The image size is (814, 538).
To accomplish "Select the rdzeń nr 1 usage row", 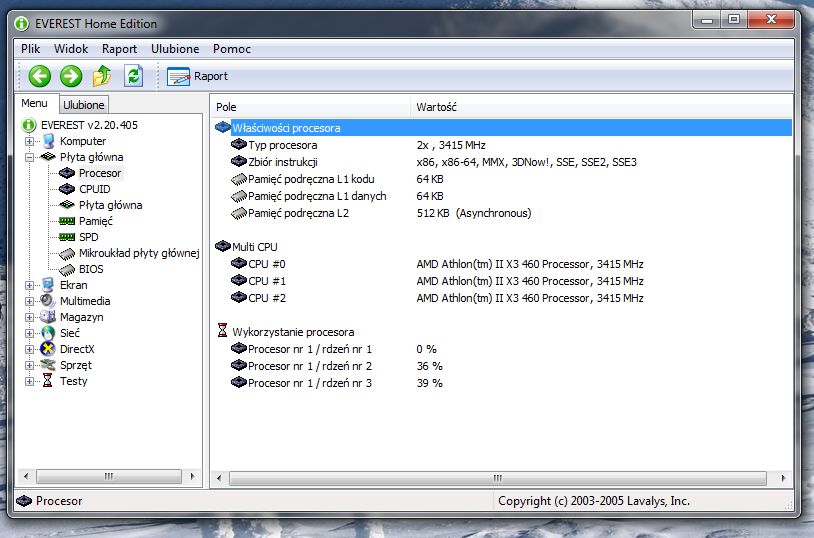I will pyautogui.click(x=503, y=349).
